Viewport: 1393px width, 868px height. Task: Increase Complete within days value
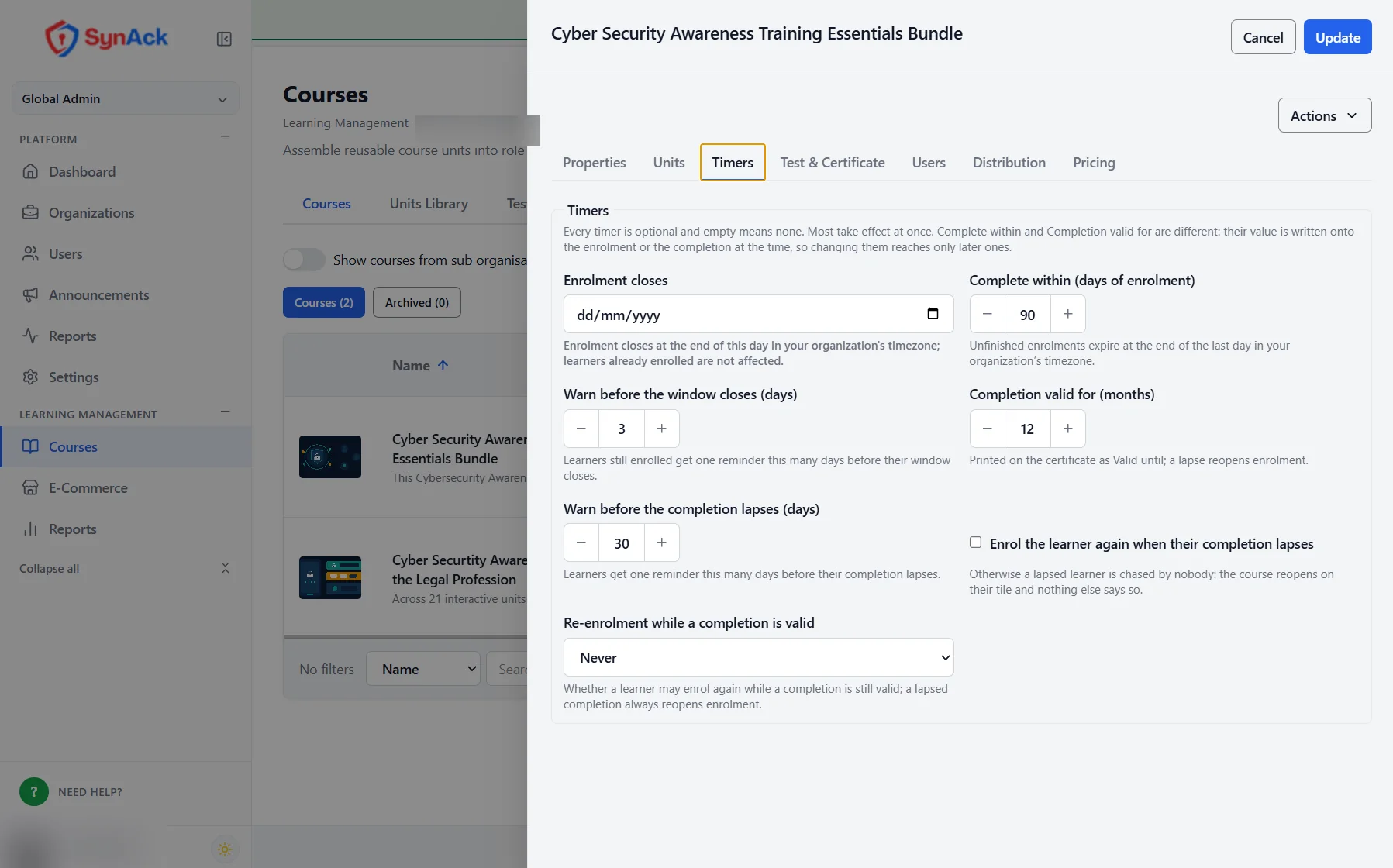pos(1068,314)
